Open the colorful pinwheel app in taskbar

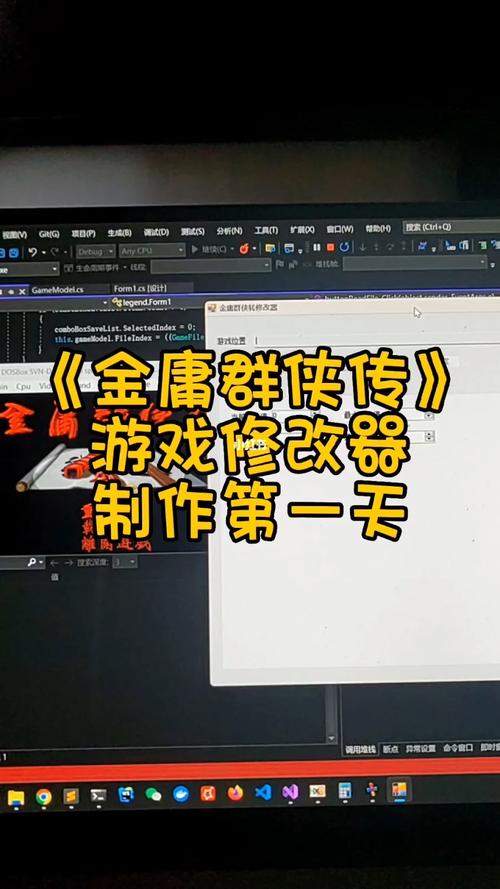tap(372, 790)
